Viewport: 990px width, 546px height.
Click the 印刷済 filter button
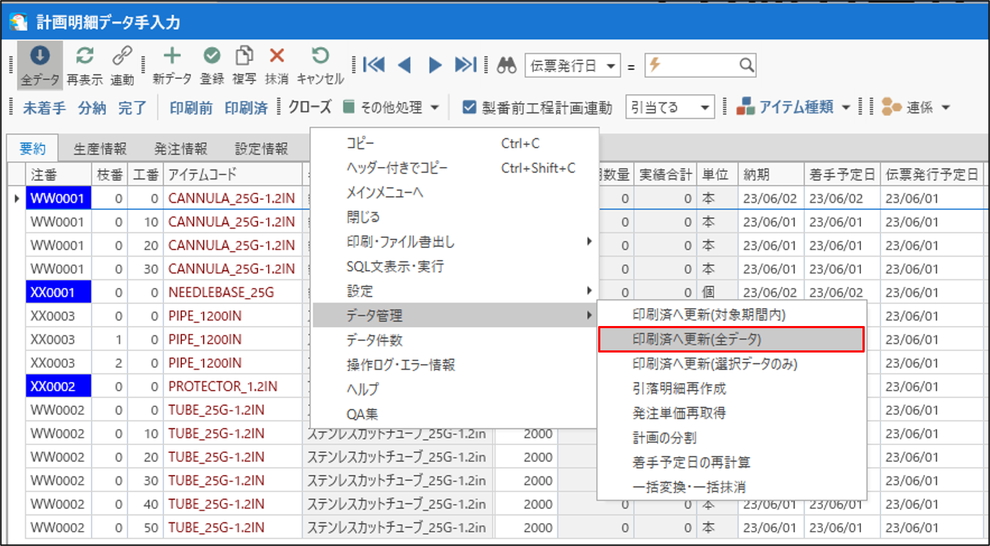pyautogui.click(x=246, y=108)
